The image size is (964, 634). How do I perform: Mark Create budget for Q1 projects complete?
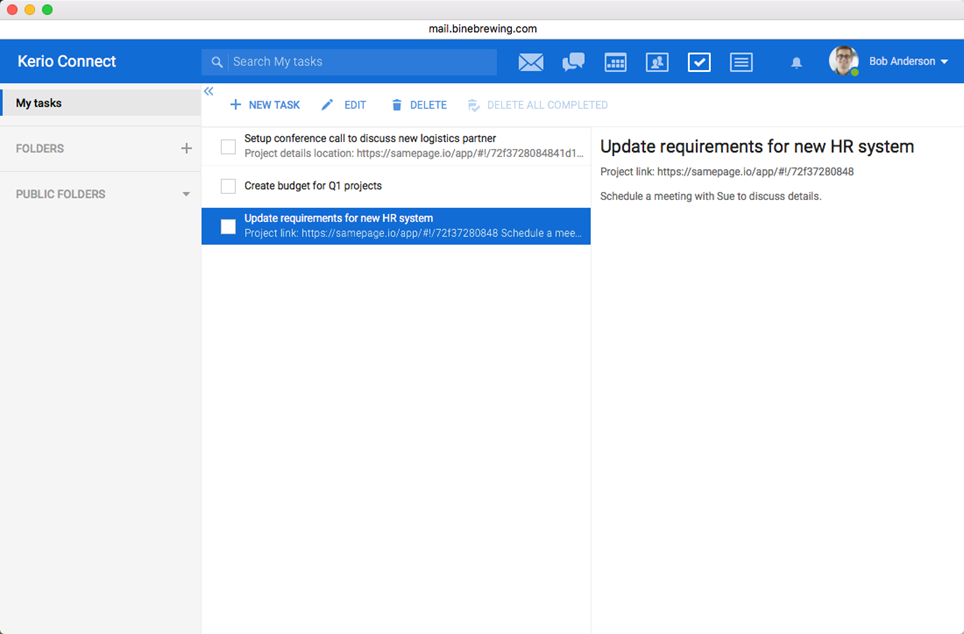click(x=228, y=186)
